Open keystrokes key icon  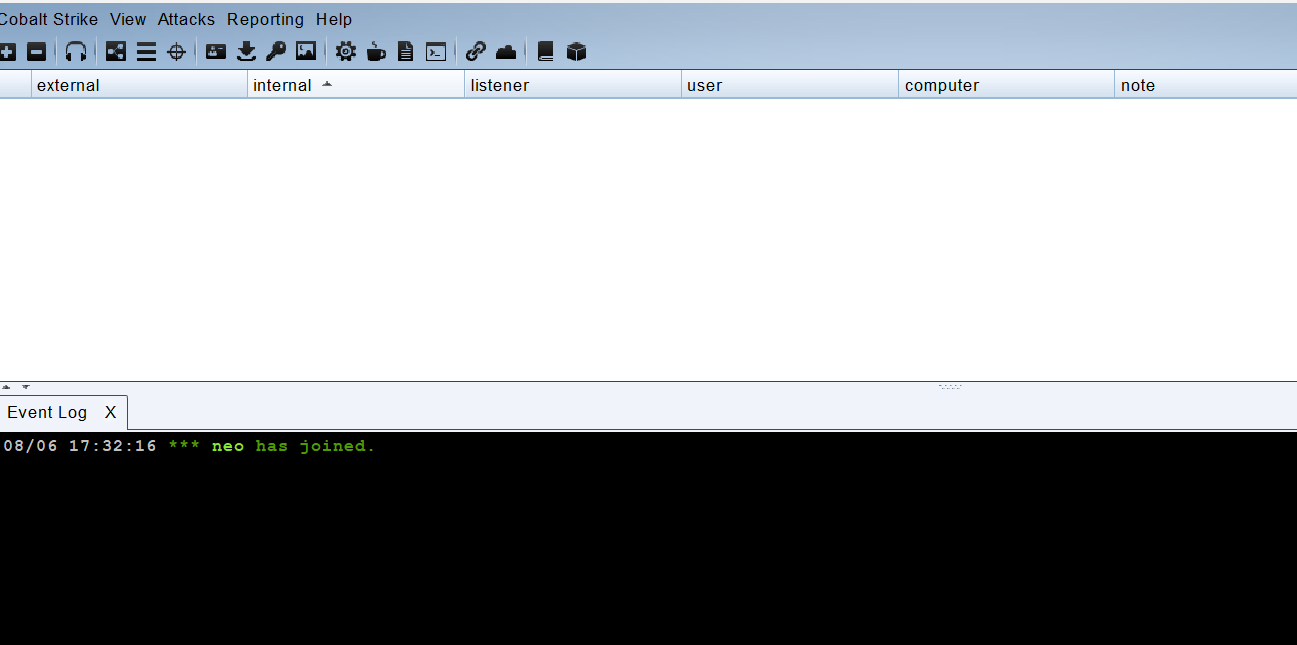tap(276, 52)
